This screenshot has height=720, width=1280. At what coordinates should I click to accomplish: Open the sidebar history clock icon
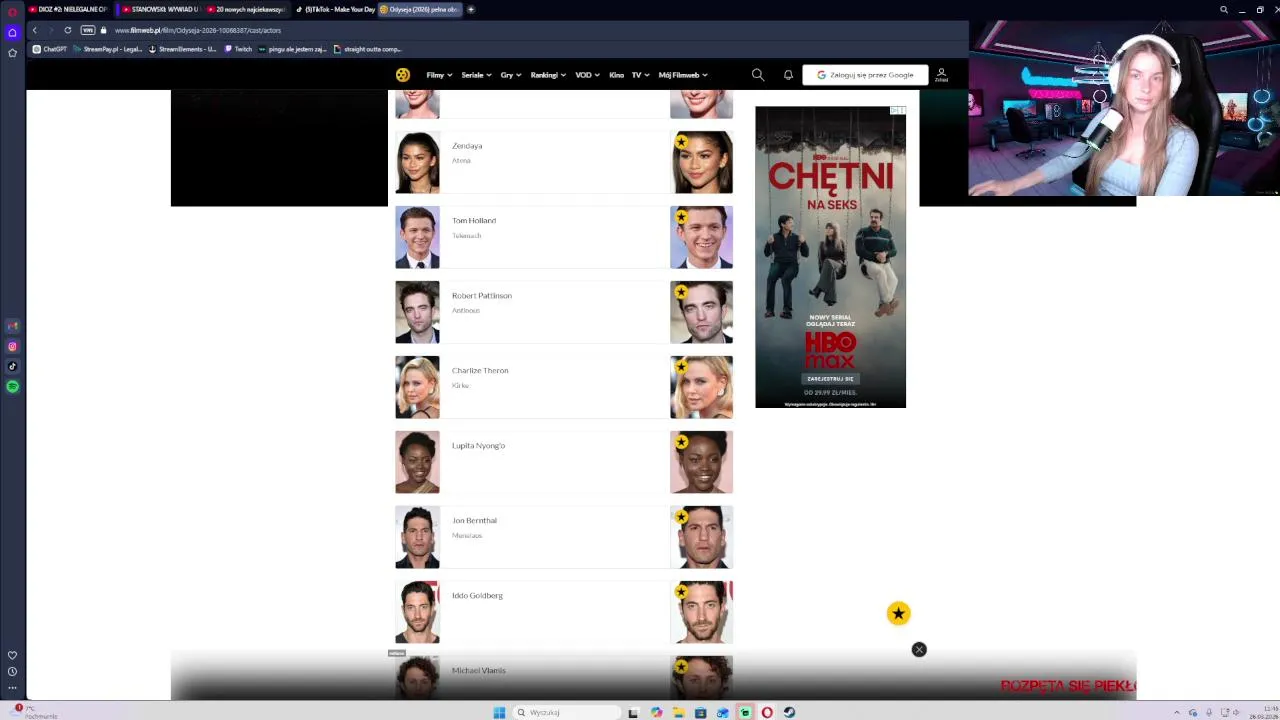pyautogui.click(x=12, y=671)
